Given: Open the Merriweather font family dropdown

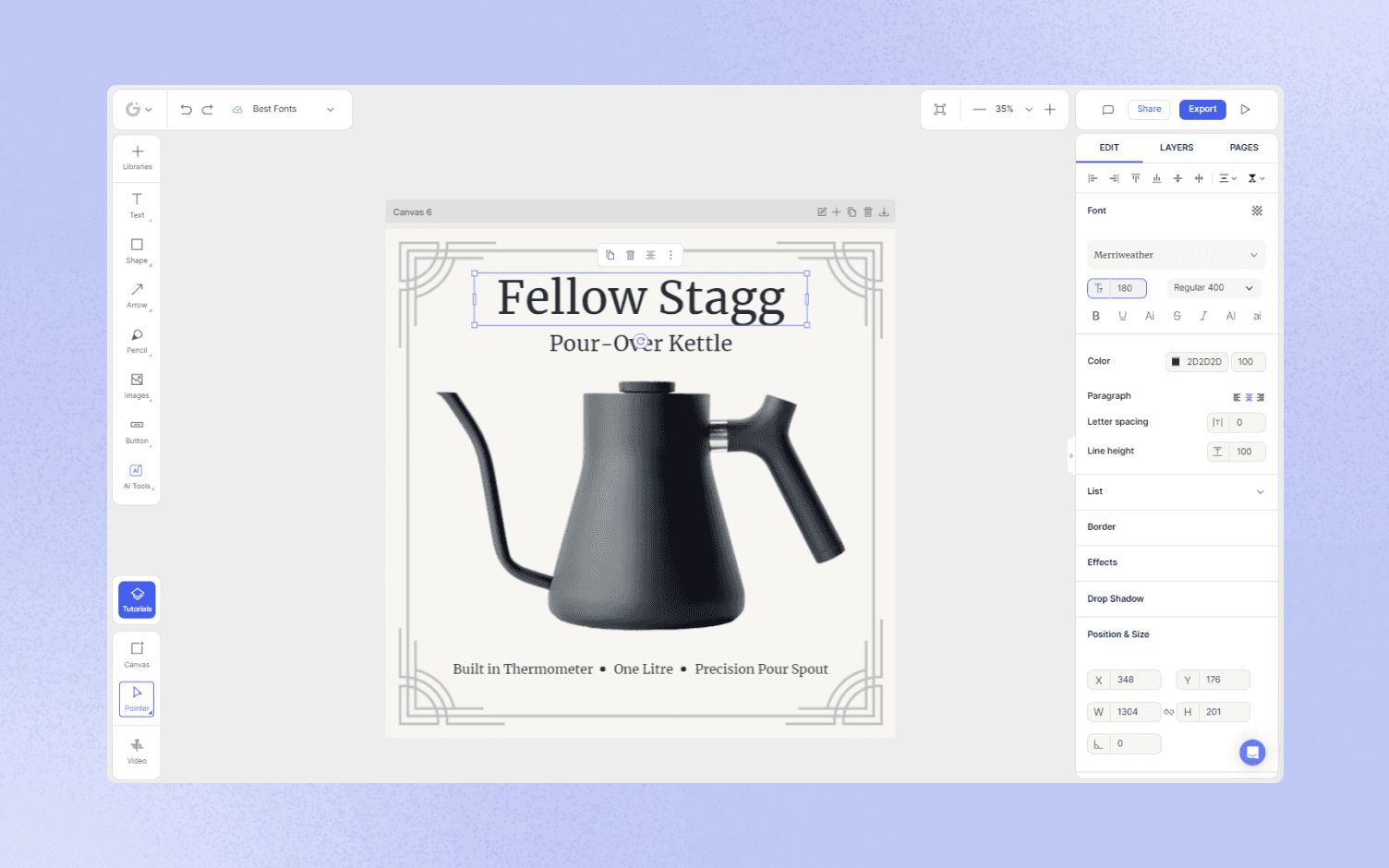Looking at the screenshot, I should [x=1176, y=255].
